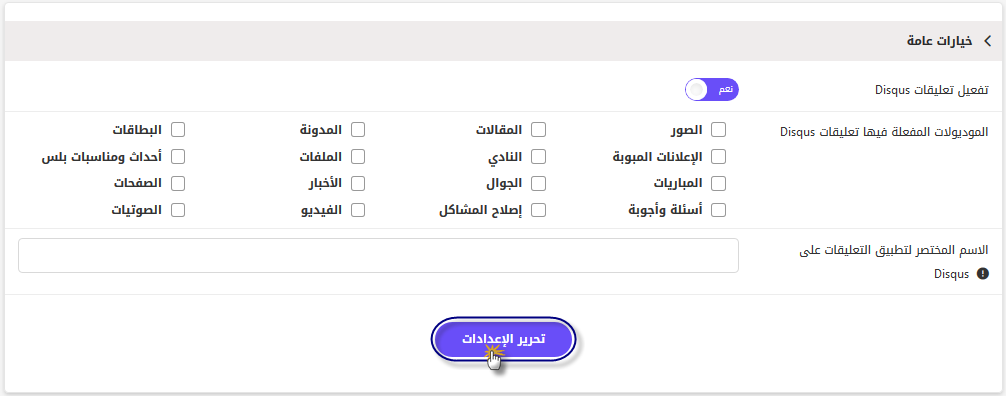Image resolution: width=1006 pixels, height=396 pixels.
Task: Select the الإعلانات المبوبة checkbox
Action: [719, 157]
